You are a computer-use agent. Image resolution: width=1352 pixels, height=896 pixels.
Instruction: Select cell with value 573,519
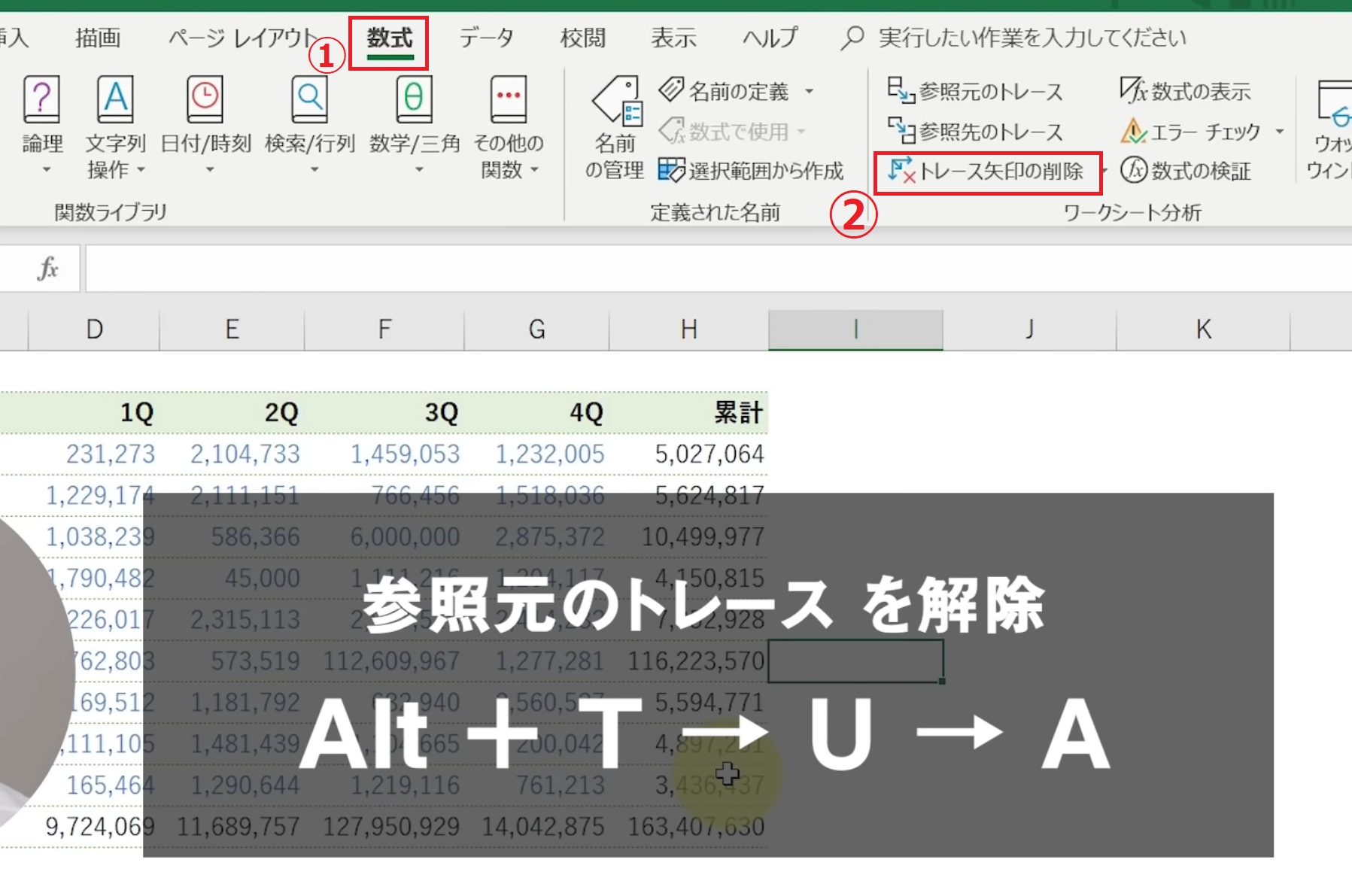[x=232, y=661]
